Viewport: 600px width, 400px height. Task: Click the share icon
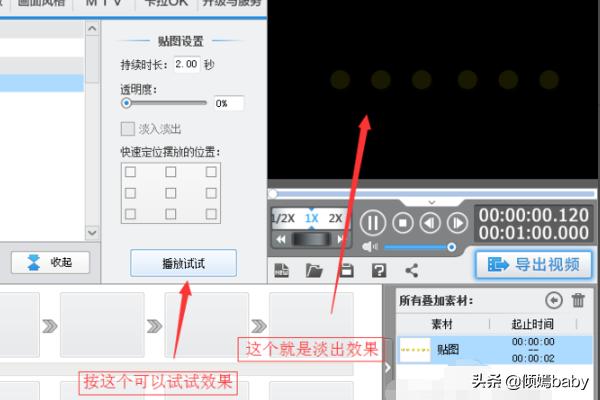411,271
